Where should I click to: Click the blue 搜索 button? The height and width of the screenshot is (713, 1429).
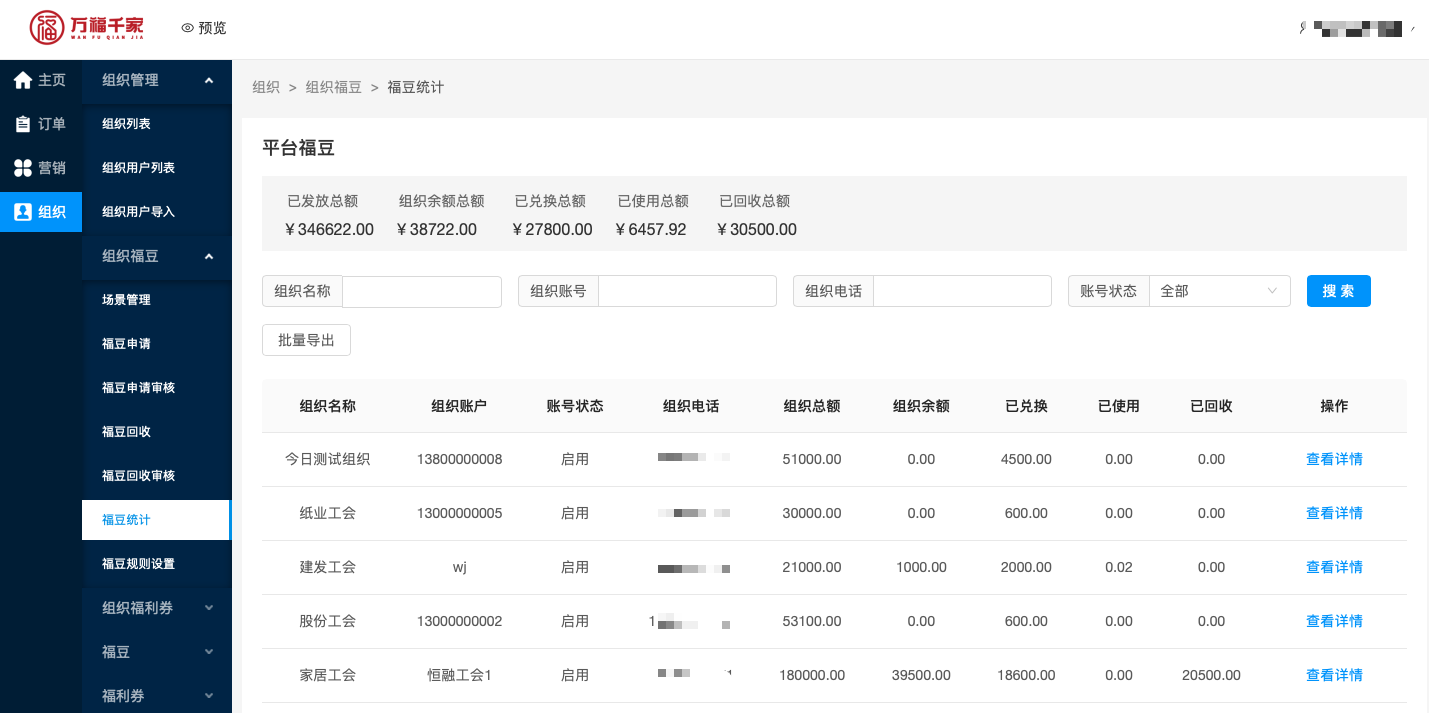pos(1338,291)
